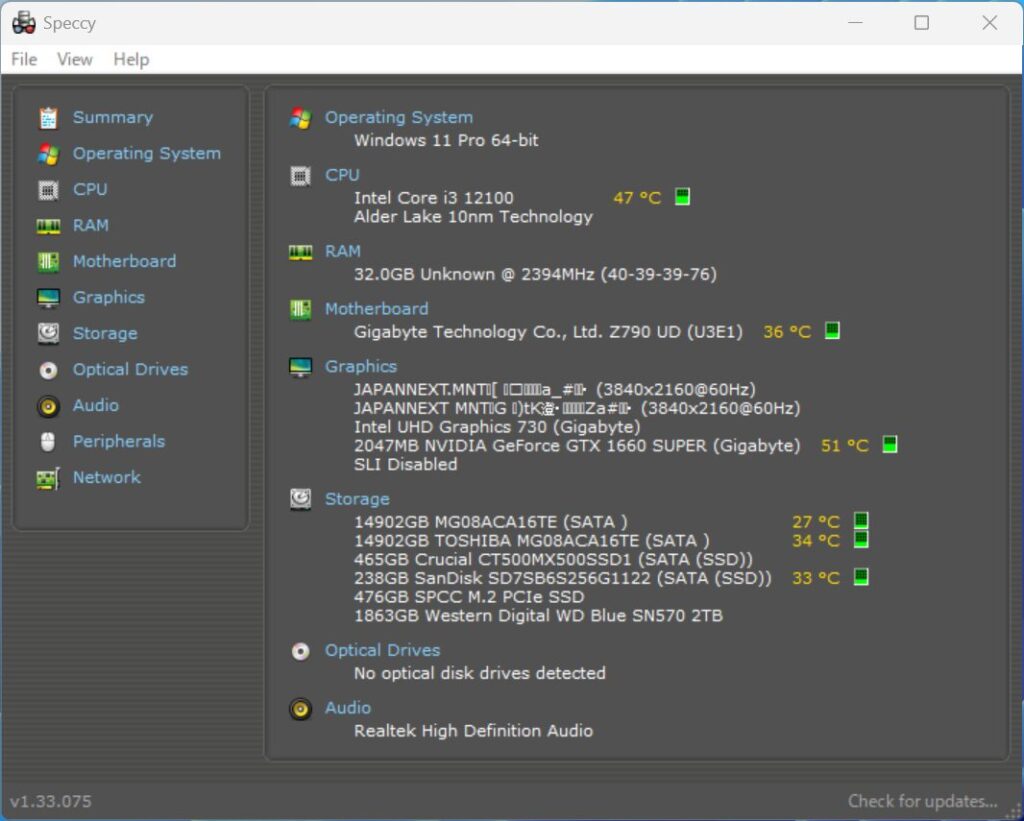Screen dimensions: 1024x821
Task: Select the RAM stick icon in sidebar
Action: coord(48,226)
